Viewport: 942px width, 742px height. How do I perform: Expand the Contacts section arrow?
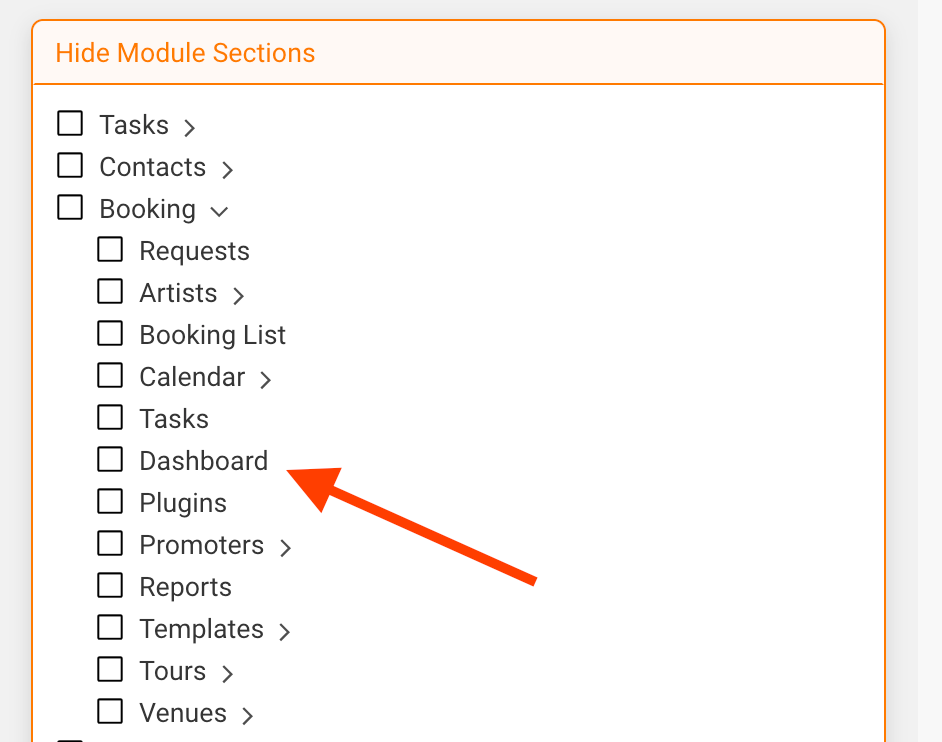tap(227, 169)
